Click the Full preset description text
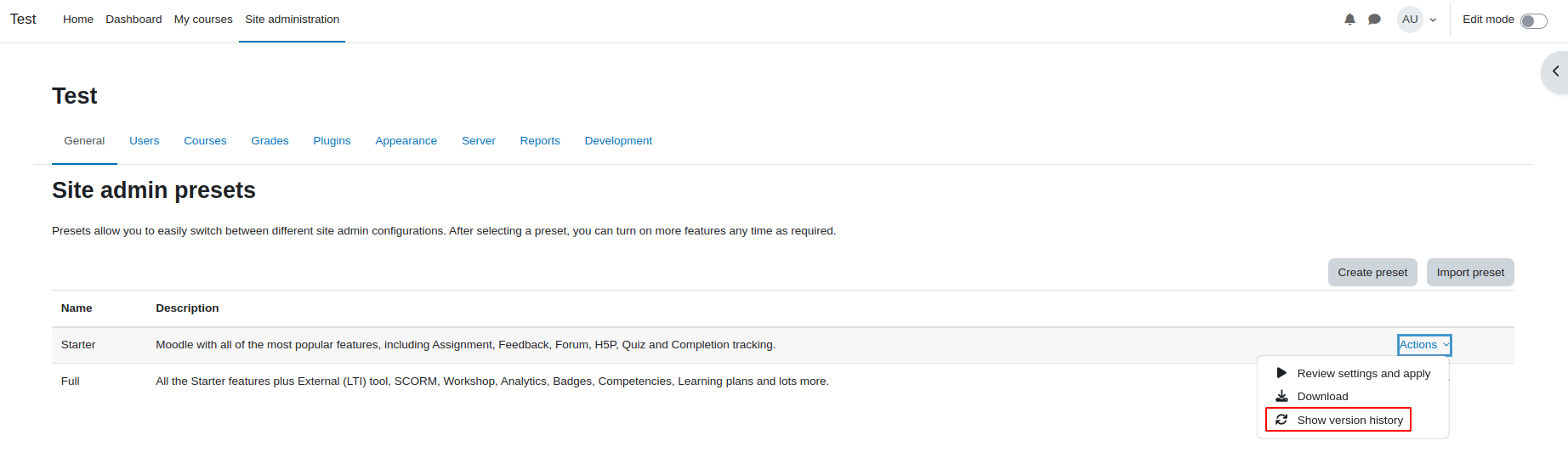 (492, 381)
